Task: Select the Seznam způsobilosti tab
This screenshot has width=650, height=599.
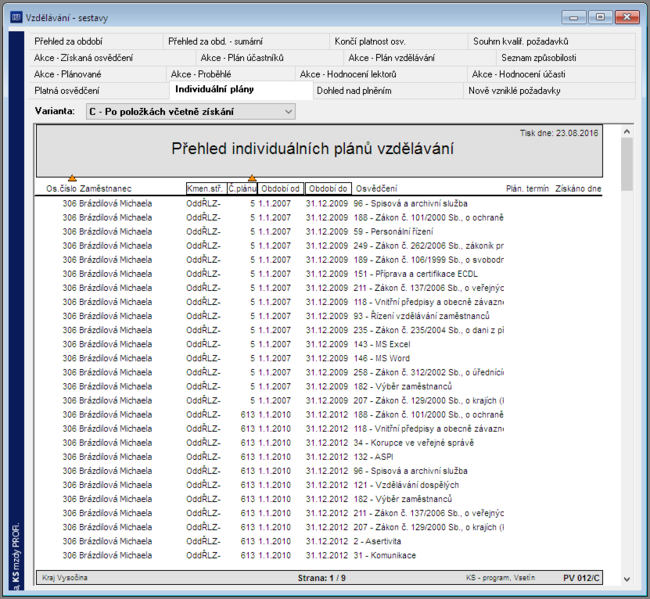Action: pos(538,58)
